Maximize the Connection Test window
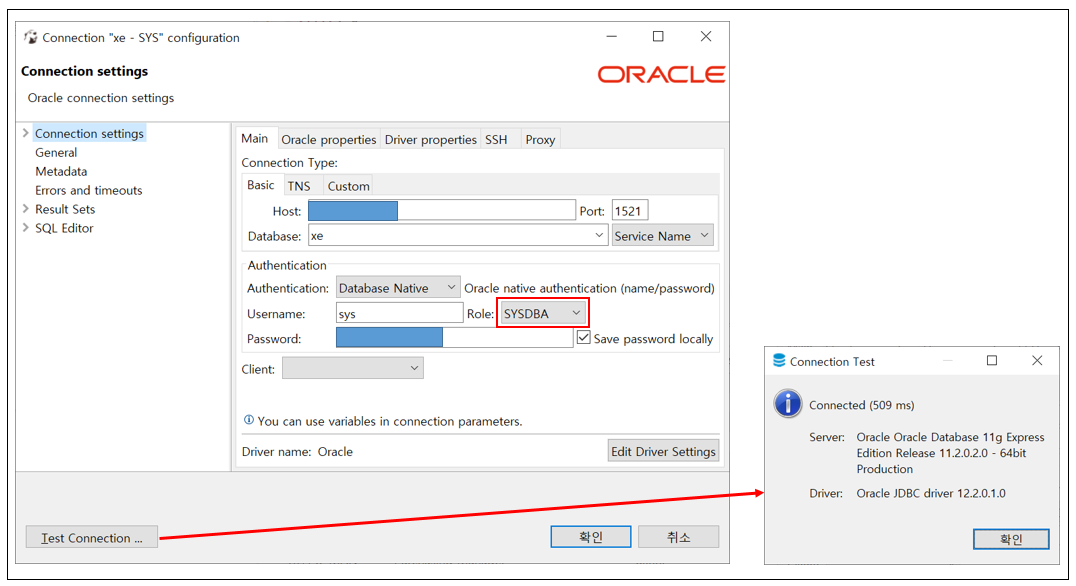1076x586 pixels. [x=992, y=360]
